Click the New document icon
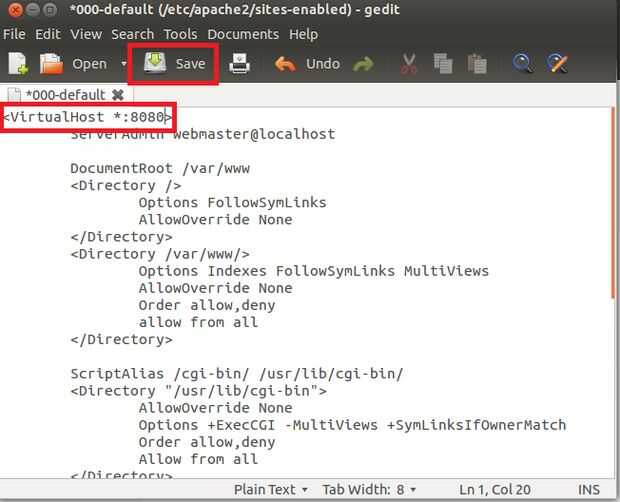This screenshot has height=502, width=620. coord(18,64)
